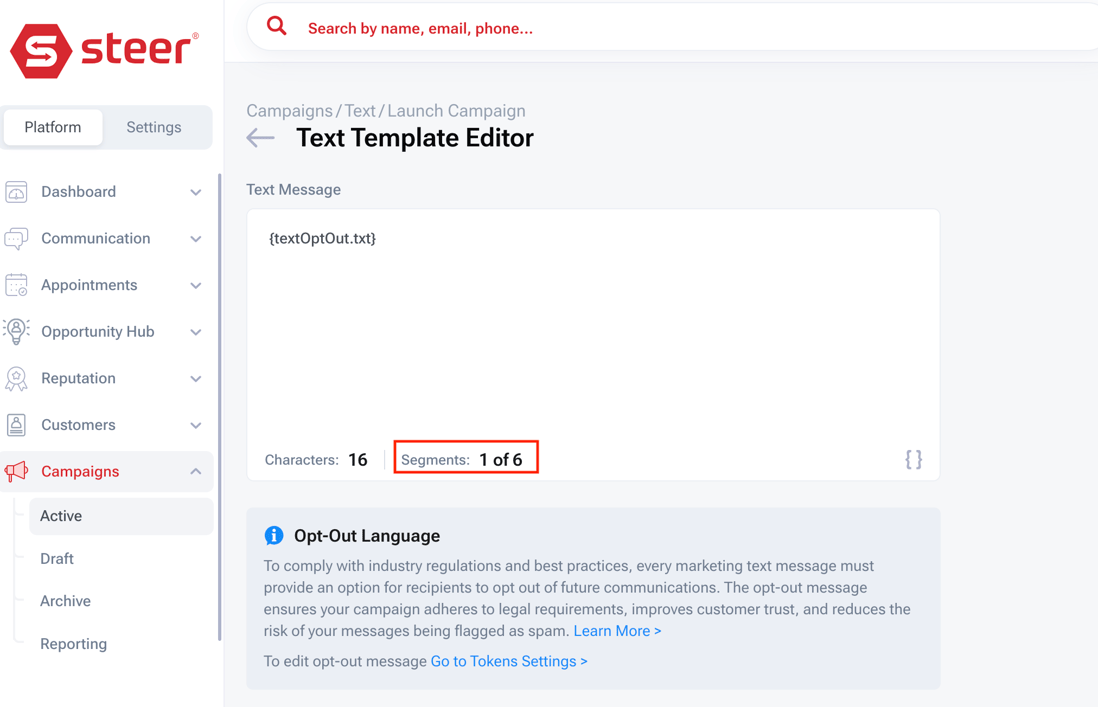Open the Opportunity Hub menu item

[x=106, y=331]
